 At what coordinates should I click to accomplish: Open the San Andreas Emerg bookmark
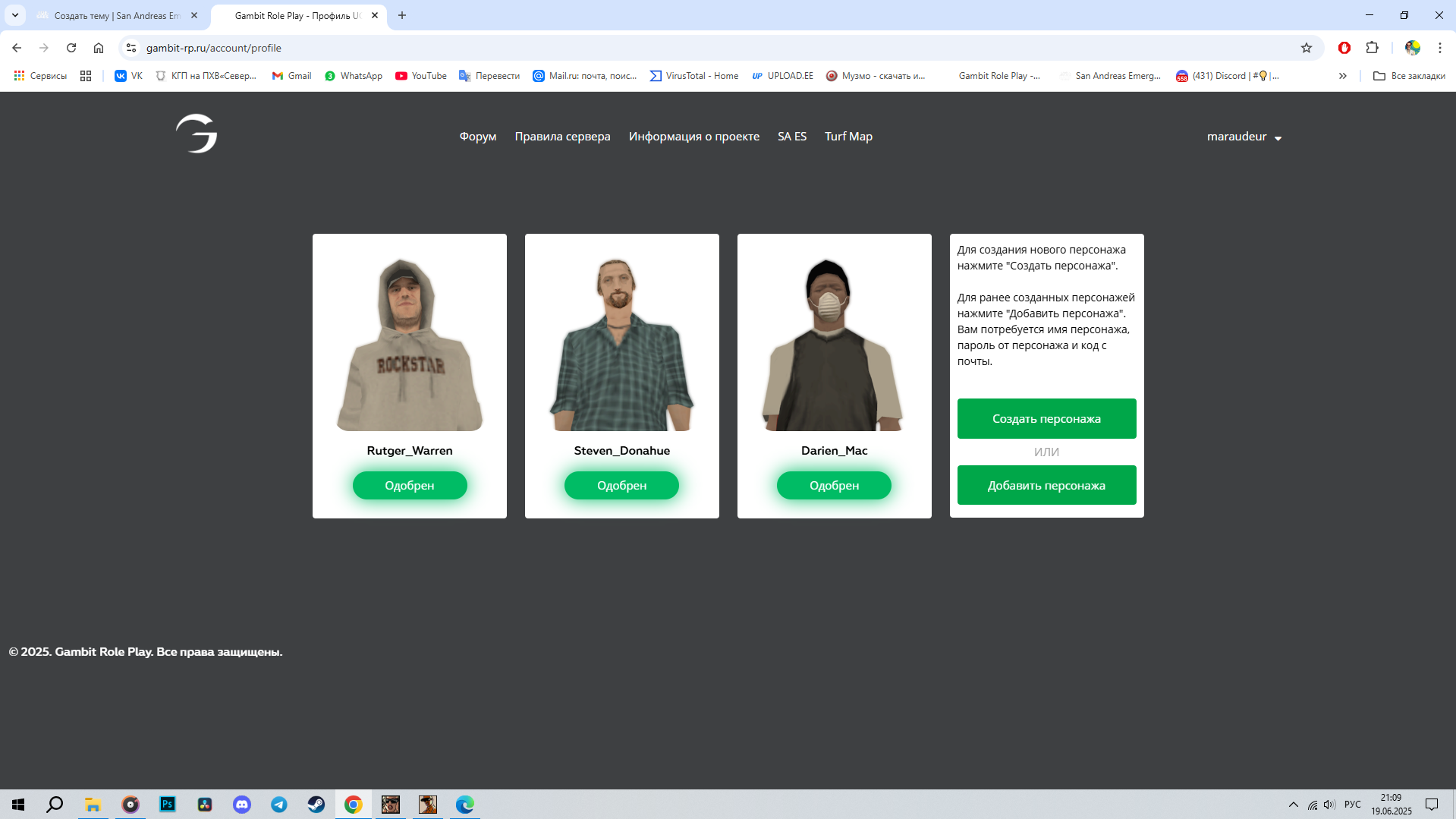click(1110, 76)
